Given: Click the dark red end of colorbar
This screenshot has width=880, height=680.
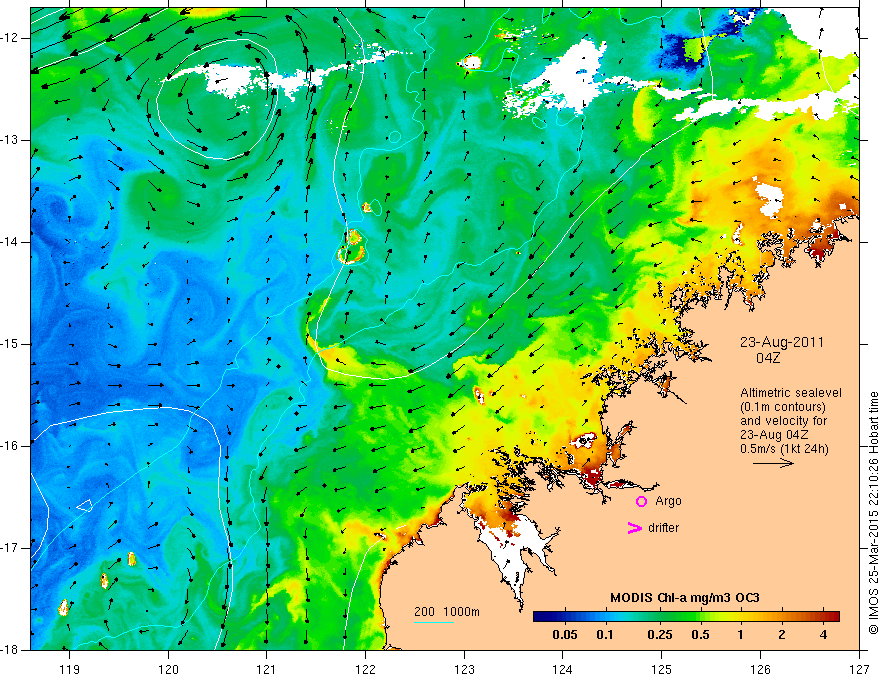Looking at the screenshot, I should click(833, 617).
